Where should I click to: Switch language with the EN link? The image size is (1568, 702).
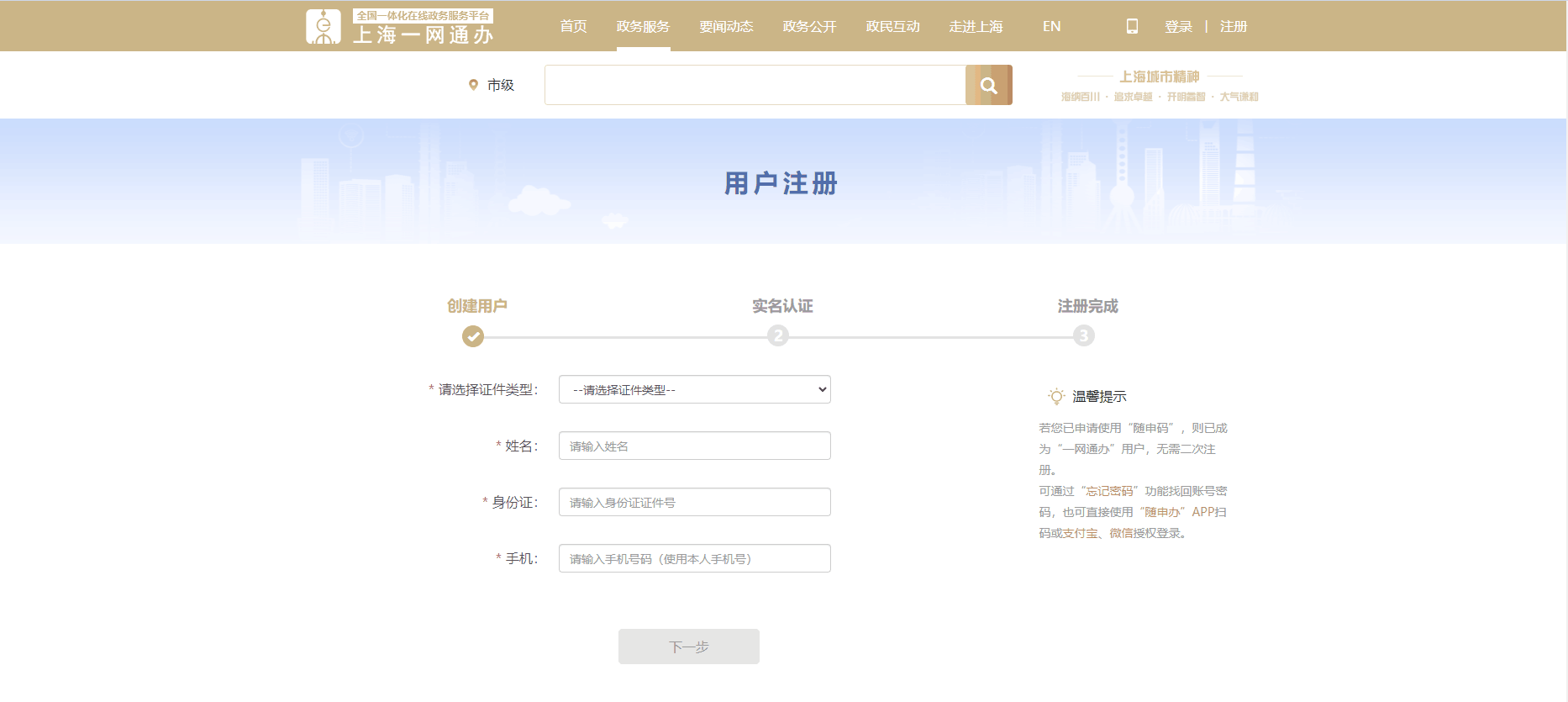pyautogui.click(x=1051, y=26)
